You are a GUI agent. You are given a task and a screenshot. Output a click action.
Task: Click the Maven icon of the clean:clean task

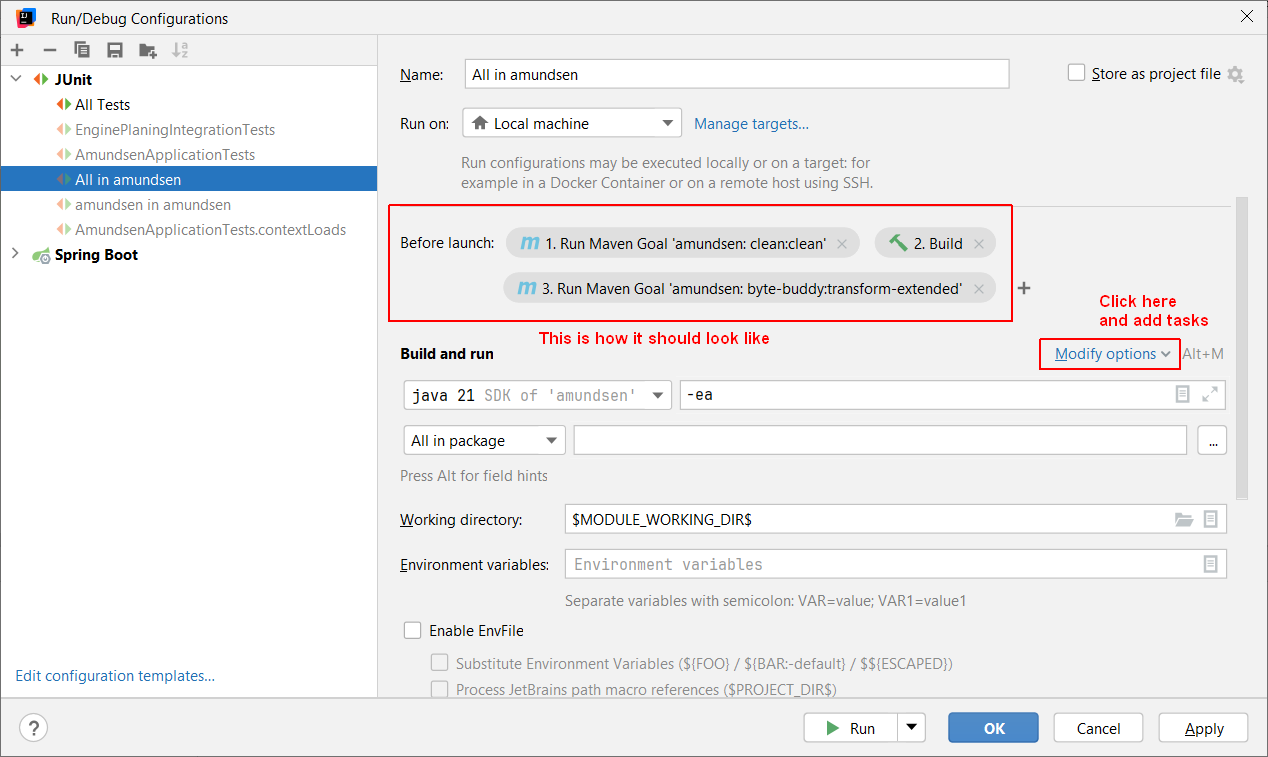click(x=530, y=243)
